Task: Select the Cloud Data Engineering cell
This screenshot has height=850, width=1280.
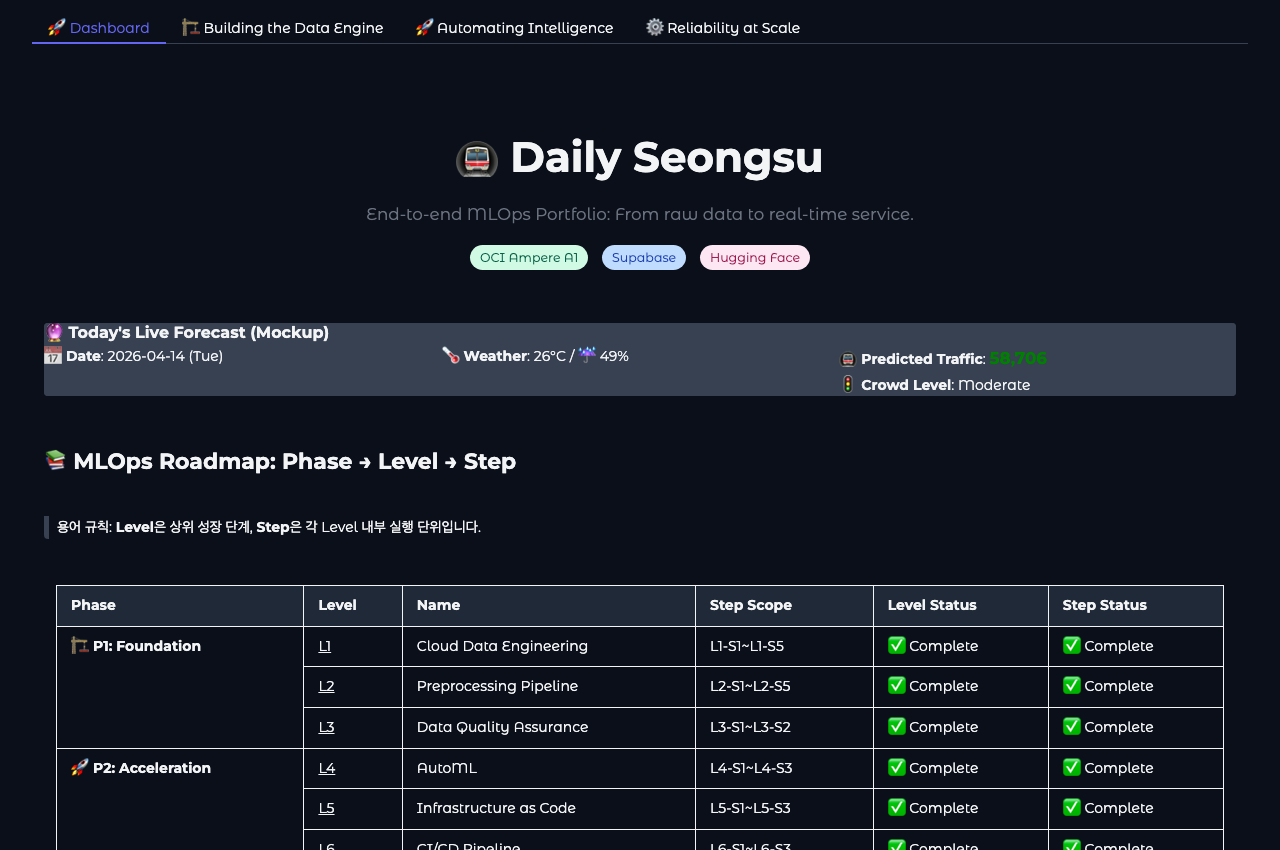Action: point(549,647)
